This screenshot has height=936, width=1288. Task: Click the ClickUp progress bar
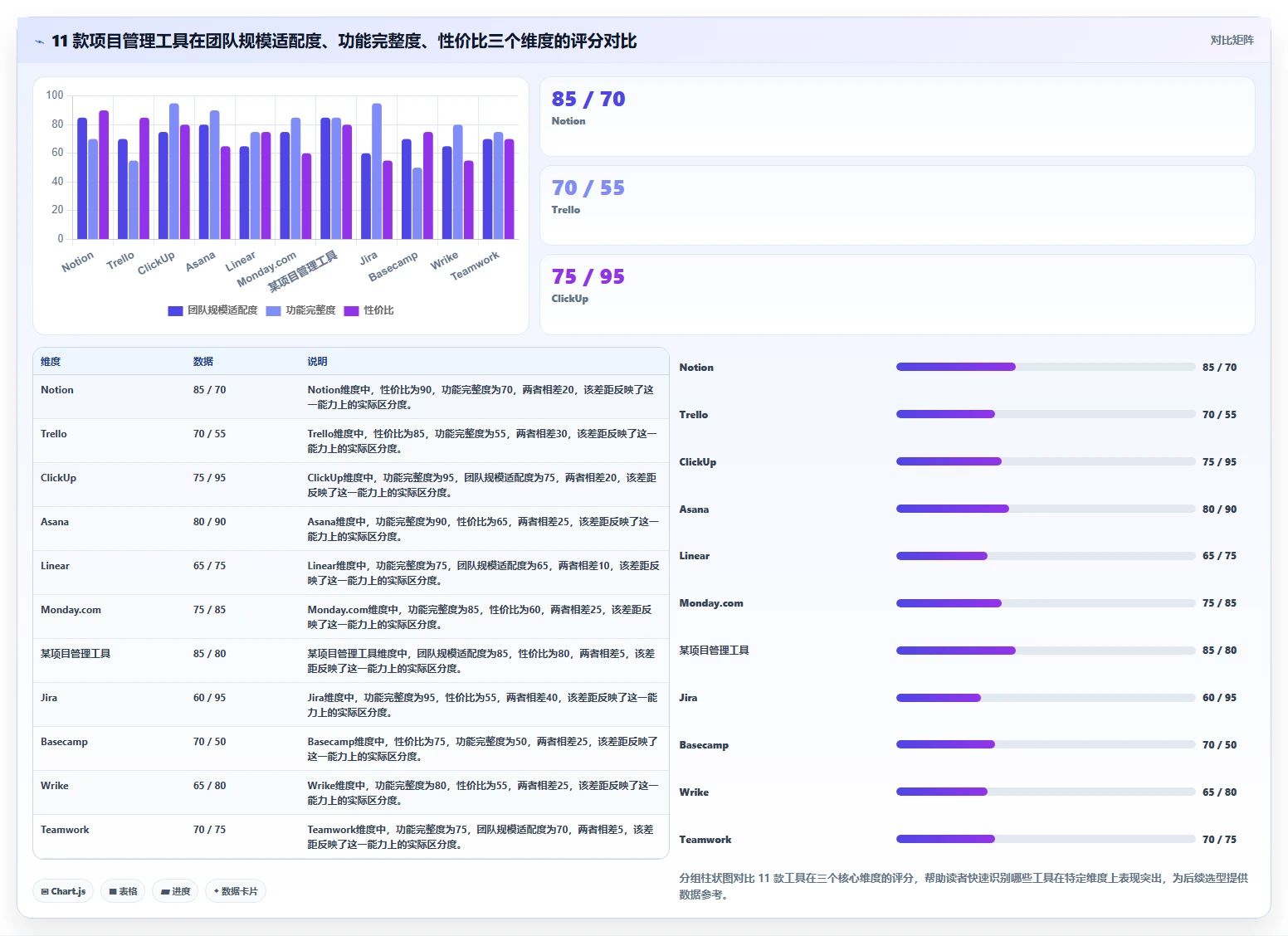(x=1046, y=461)
